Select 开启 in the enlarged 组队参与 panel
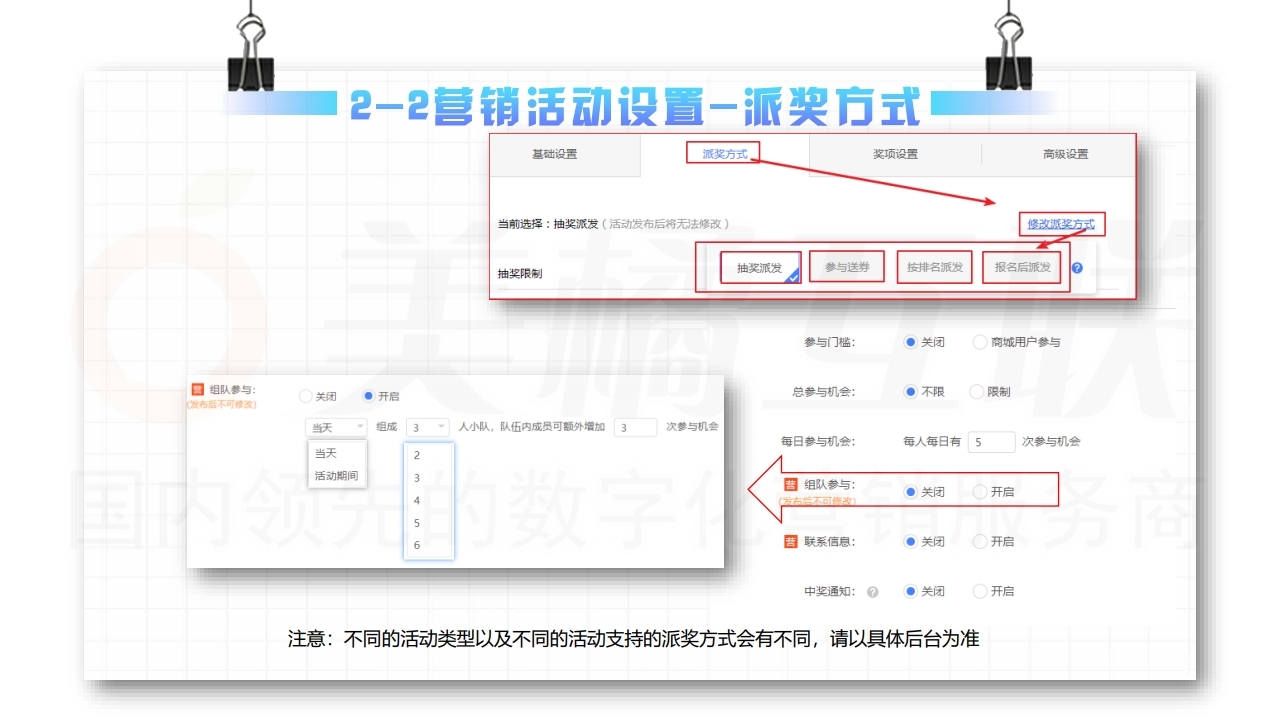 point(369,396)
